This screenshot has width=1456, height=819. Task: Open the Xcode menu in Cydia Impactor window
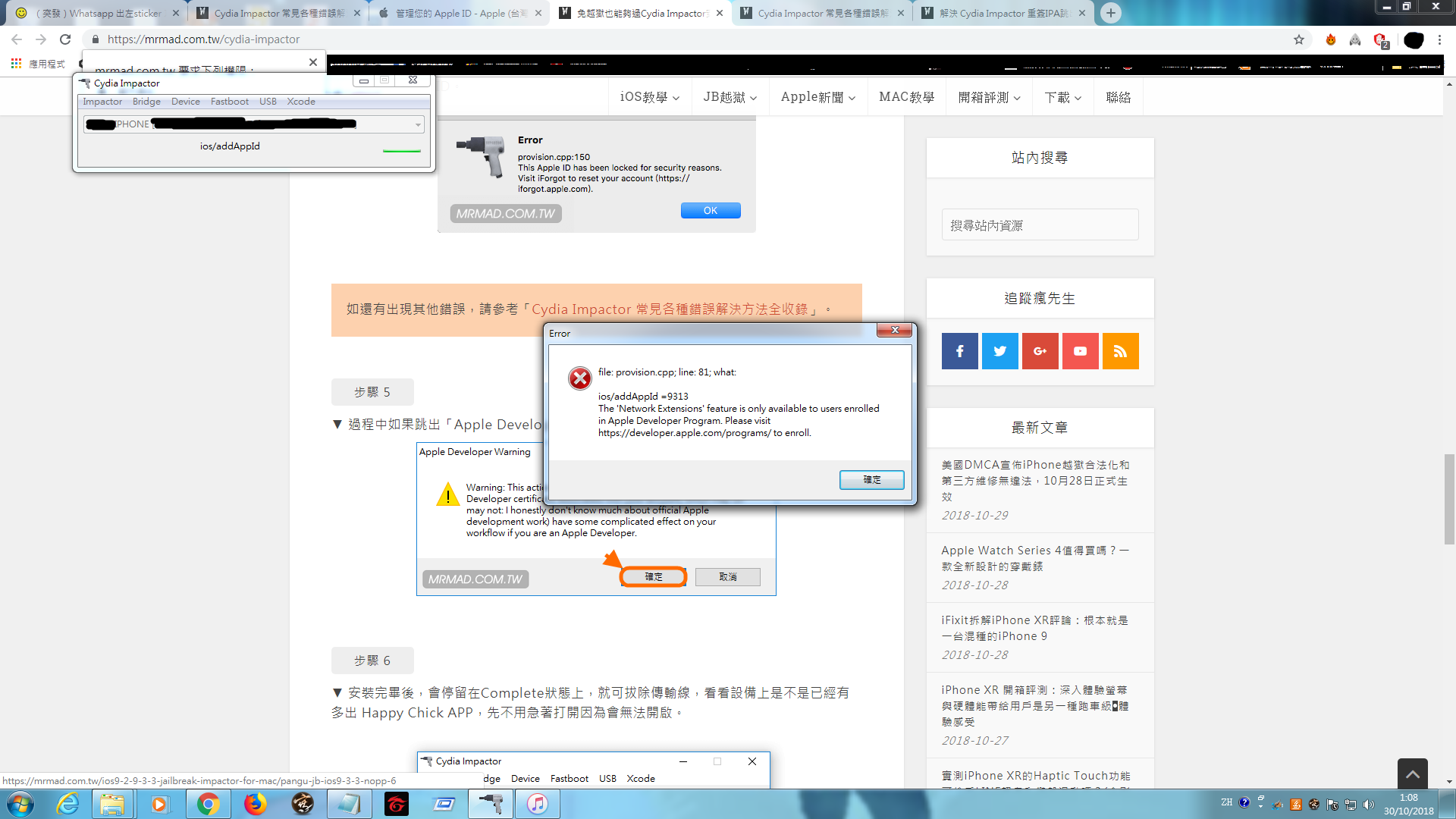(300, 102)
